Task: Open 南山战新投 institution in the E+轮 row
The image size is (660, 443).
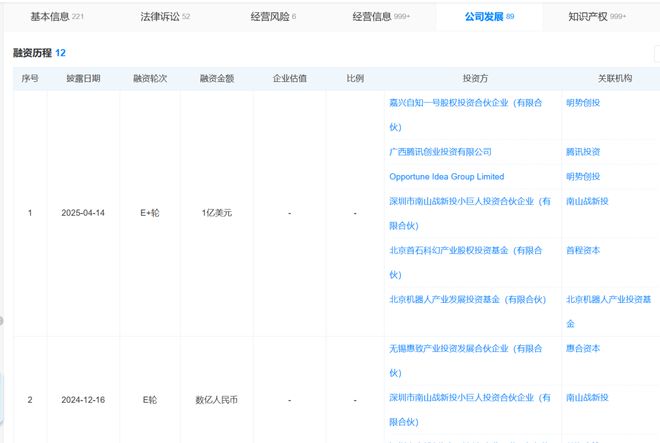Action: pyautogui.click(x=587, y=201)
